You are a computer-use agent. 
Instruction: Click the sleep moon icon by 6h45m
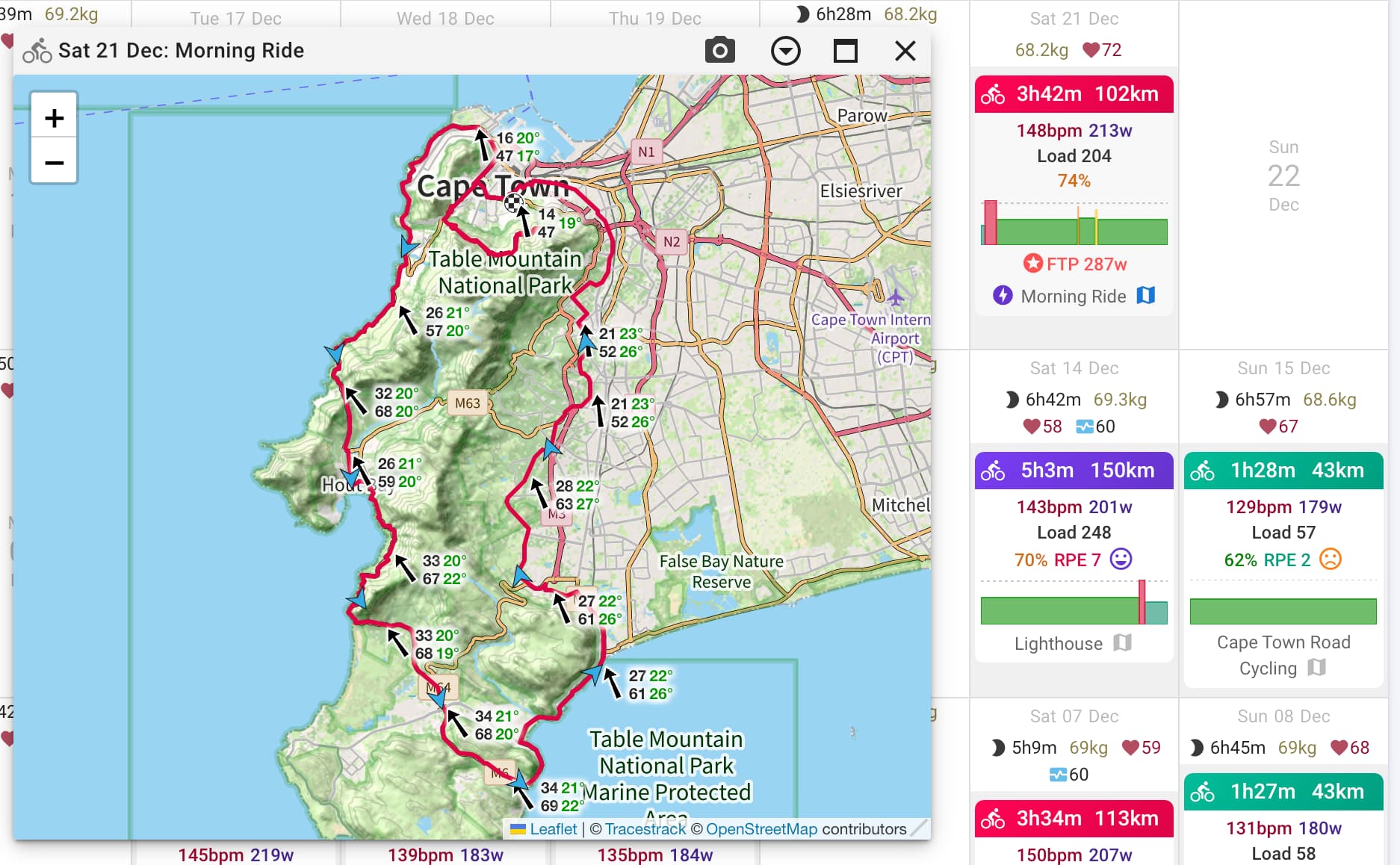pos(1197,748)
